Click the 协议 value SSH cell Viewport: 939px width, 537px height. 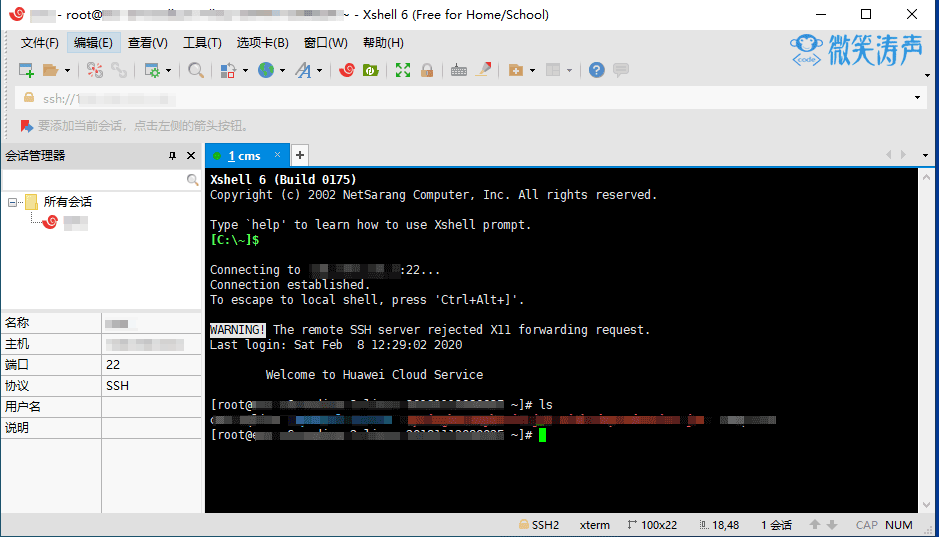coord(152,386)
